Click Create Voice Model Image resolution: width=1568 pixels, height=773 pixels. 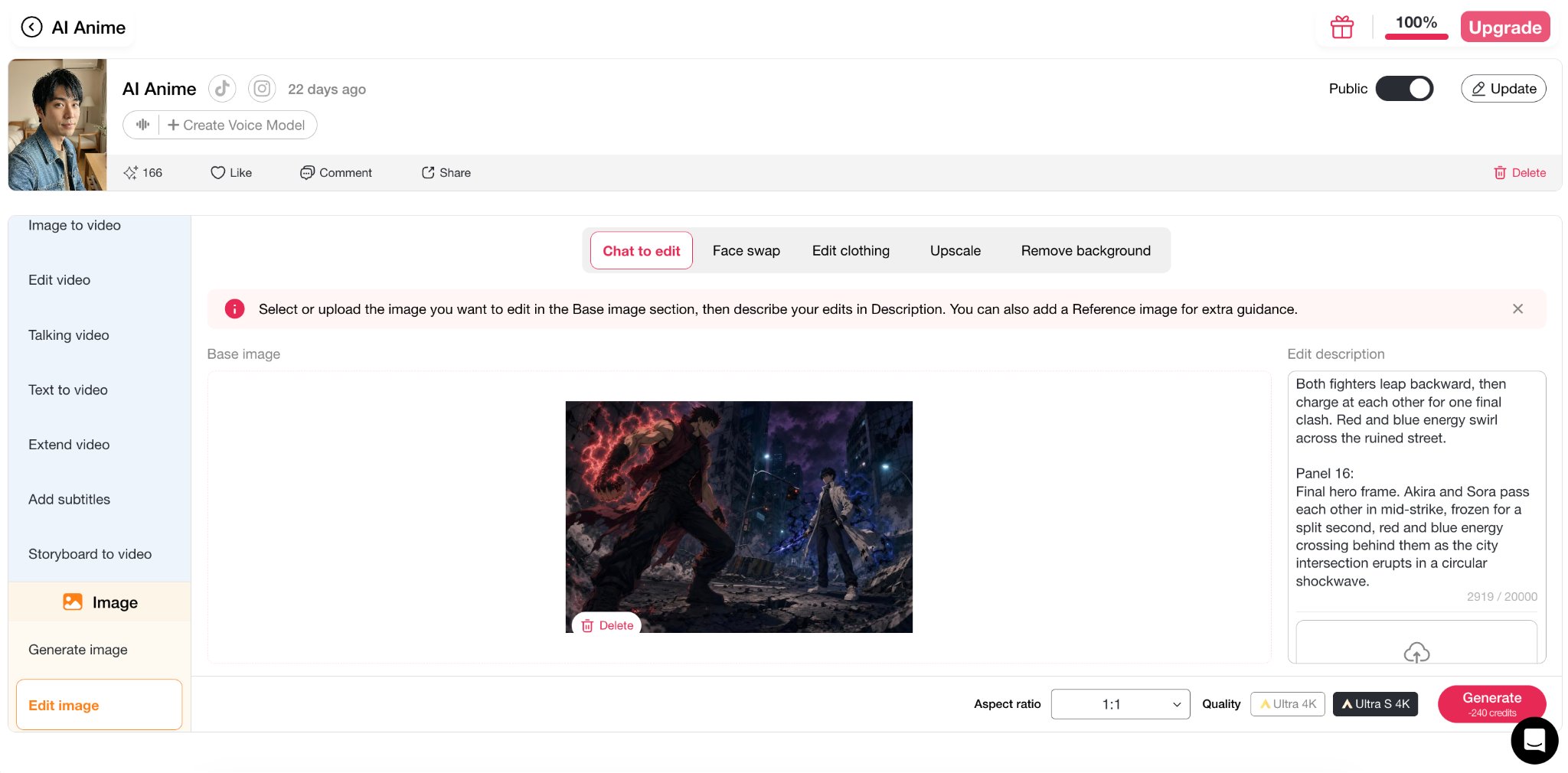pos(236,125)
